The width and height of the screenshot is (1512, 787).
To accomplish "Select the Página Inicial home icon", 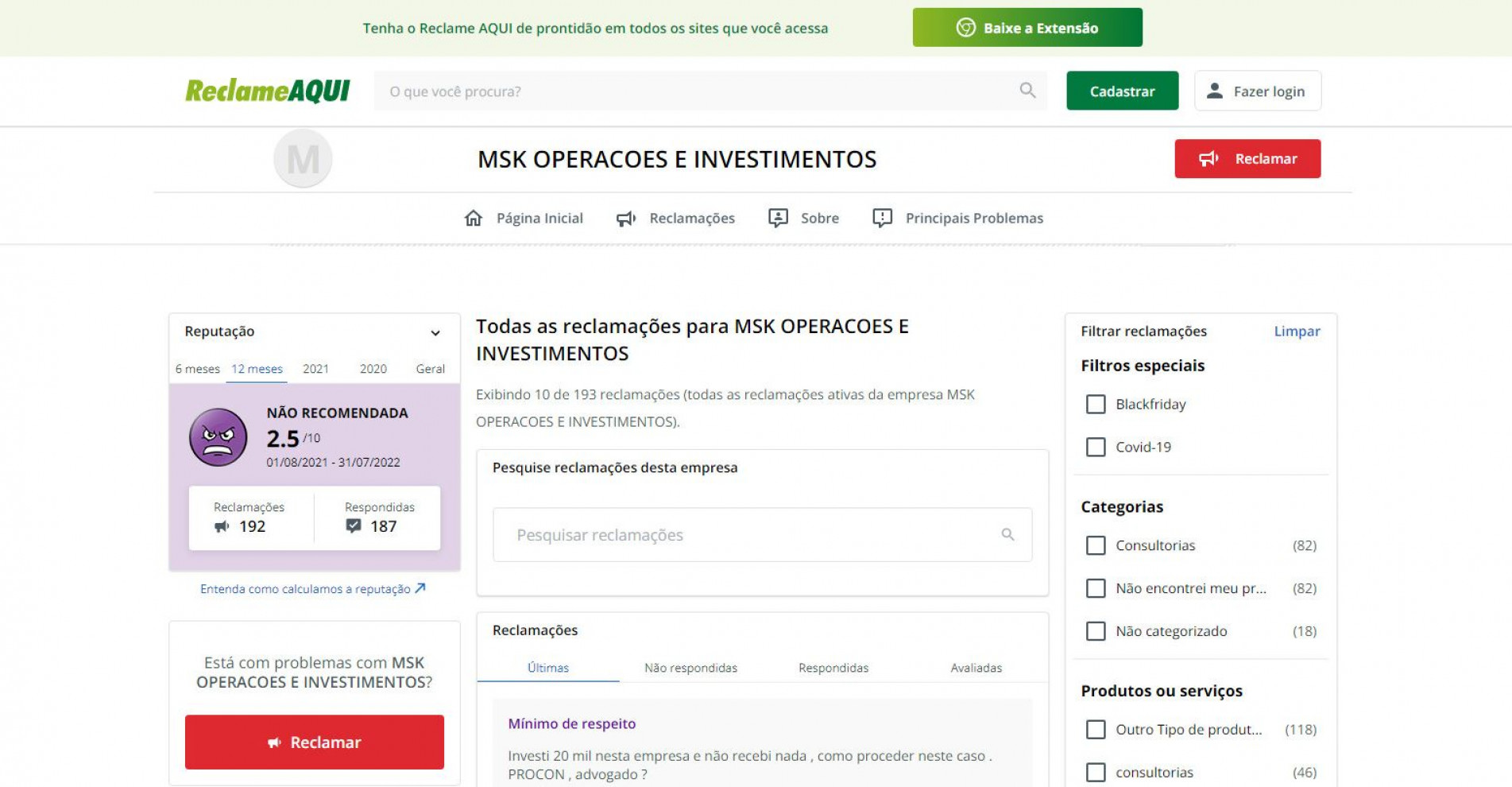I will (474, 217).
